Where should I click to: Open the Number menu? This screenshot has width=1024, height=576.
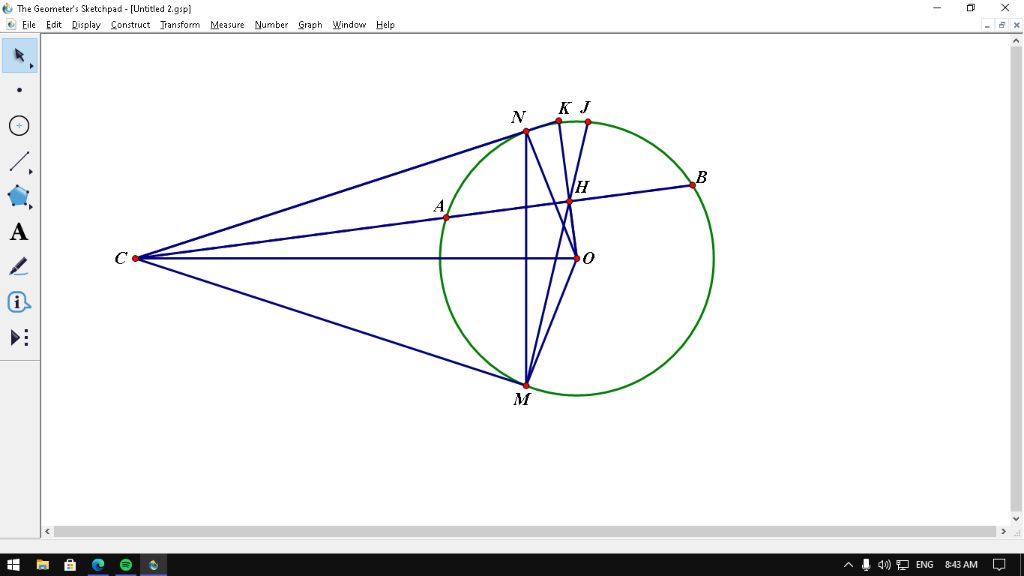pos(271,25)
